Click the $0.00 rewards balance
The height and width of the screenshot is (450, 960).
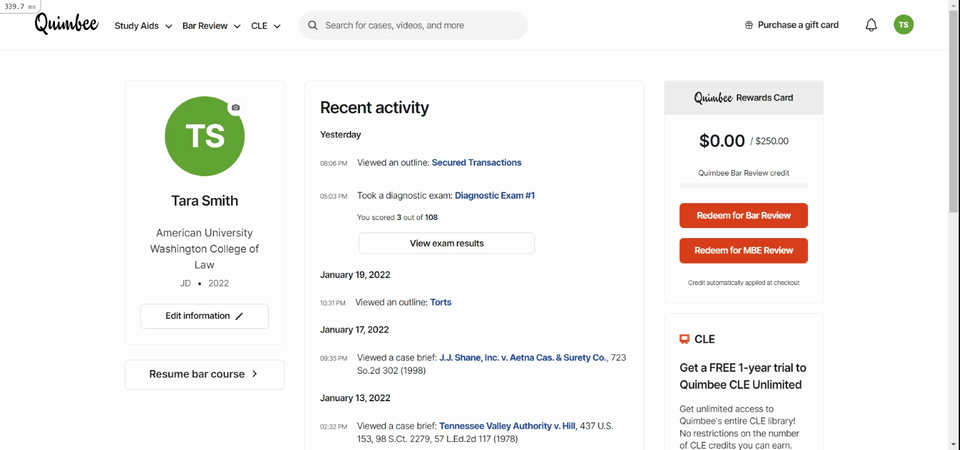tap(722, 141)
